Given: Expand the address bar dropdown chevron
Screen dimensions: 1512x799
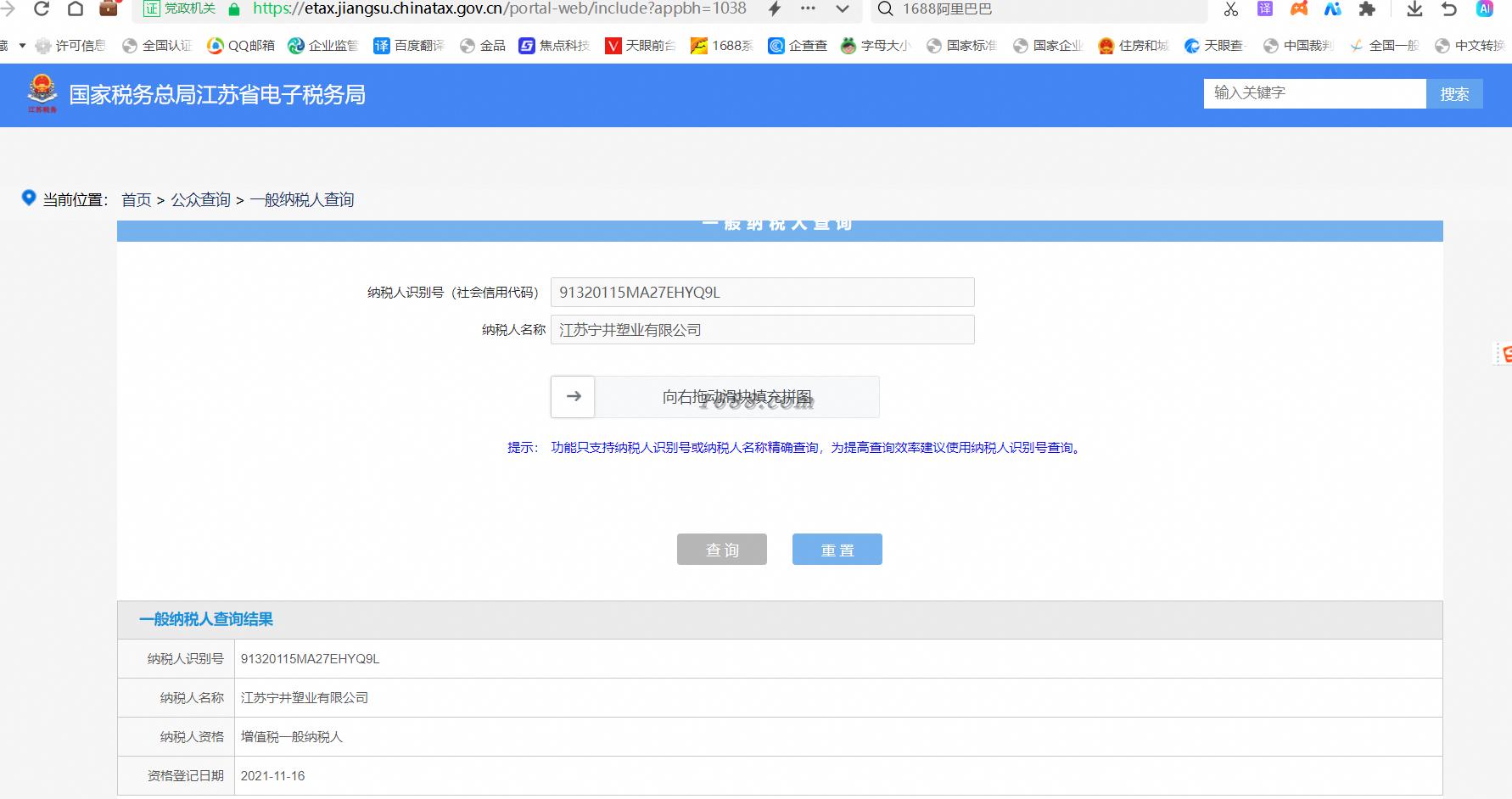Looking at the screenshot, I should coord(842,9).
